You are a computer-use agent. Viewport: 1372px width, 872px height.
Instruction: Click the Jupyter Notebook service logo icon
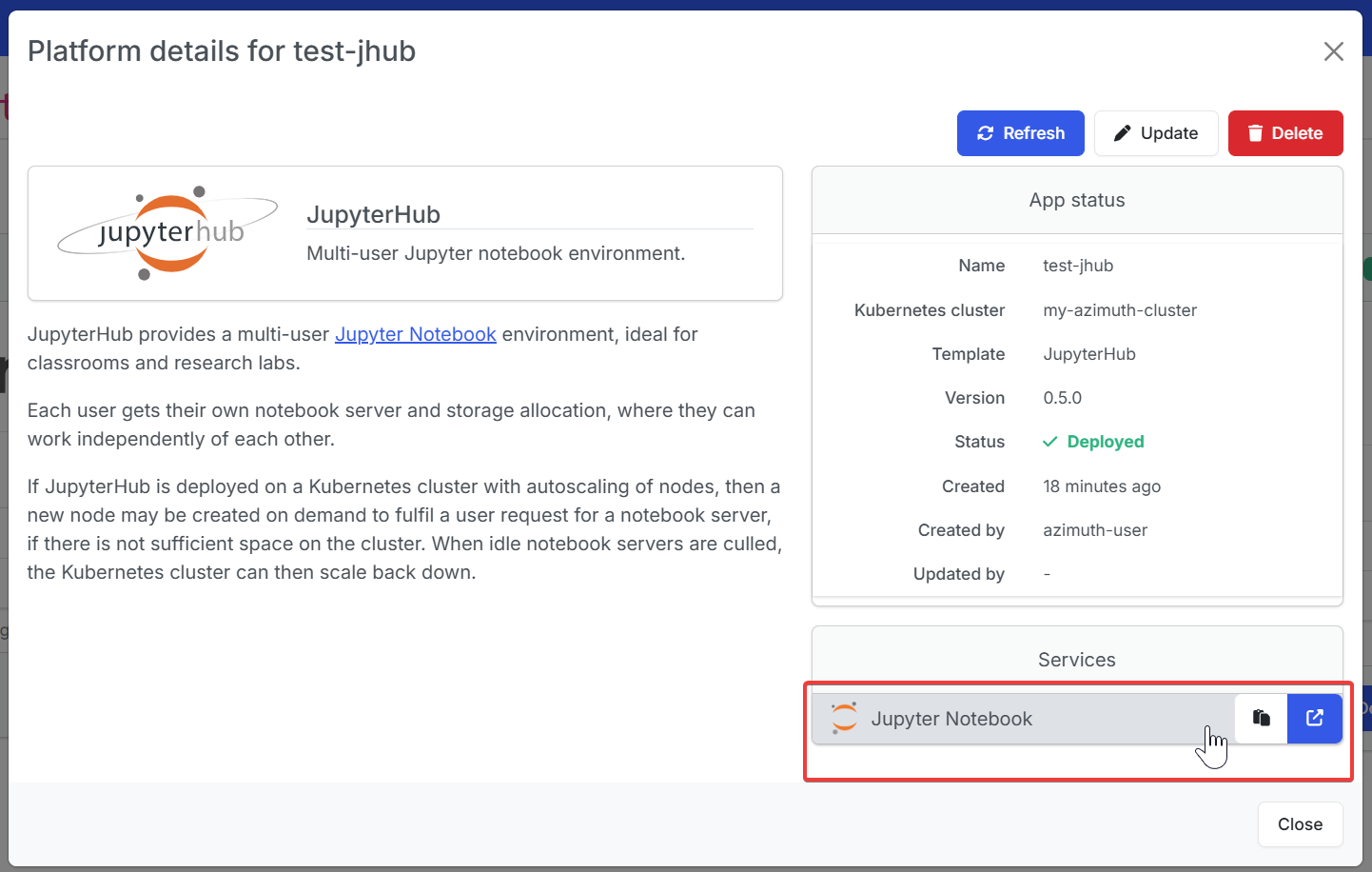(844, 719)
